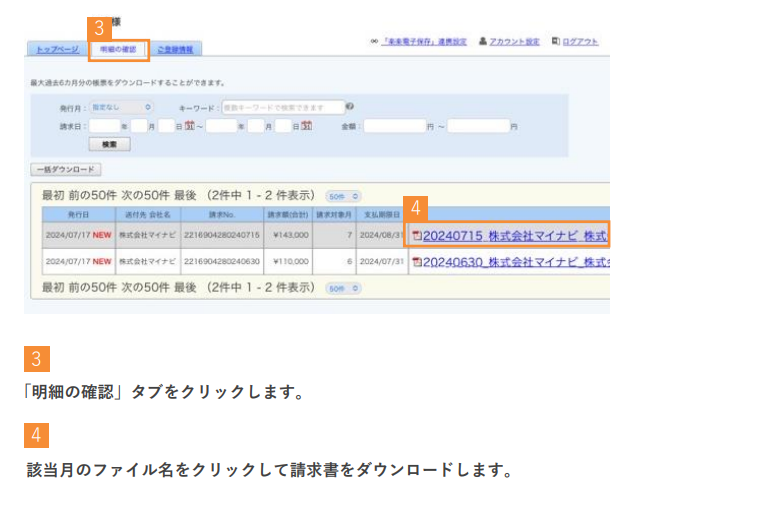Click the link icon before 楽楽電子保存
The width and height of the screenshot is (781, 514).
click(x=374, y=42)
